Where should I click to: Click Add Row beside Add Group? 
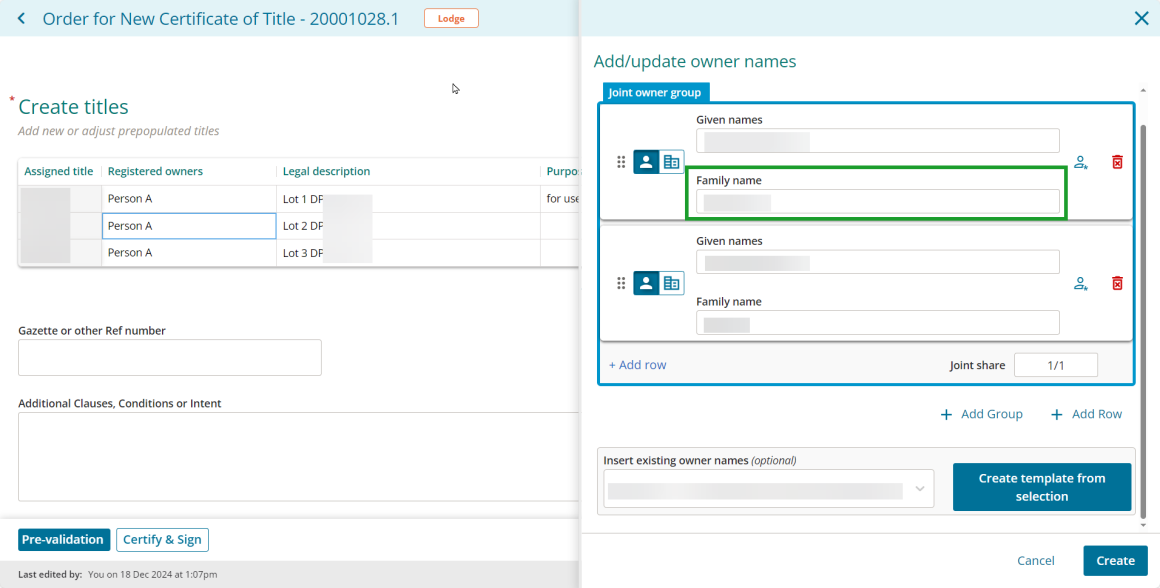coord(1087,414)
